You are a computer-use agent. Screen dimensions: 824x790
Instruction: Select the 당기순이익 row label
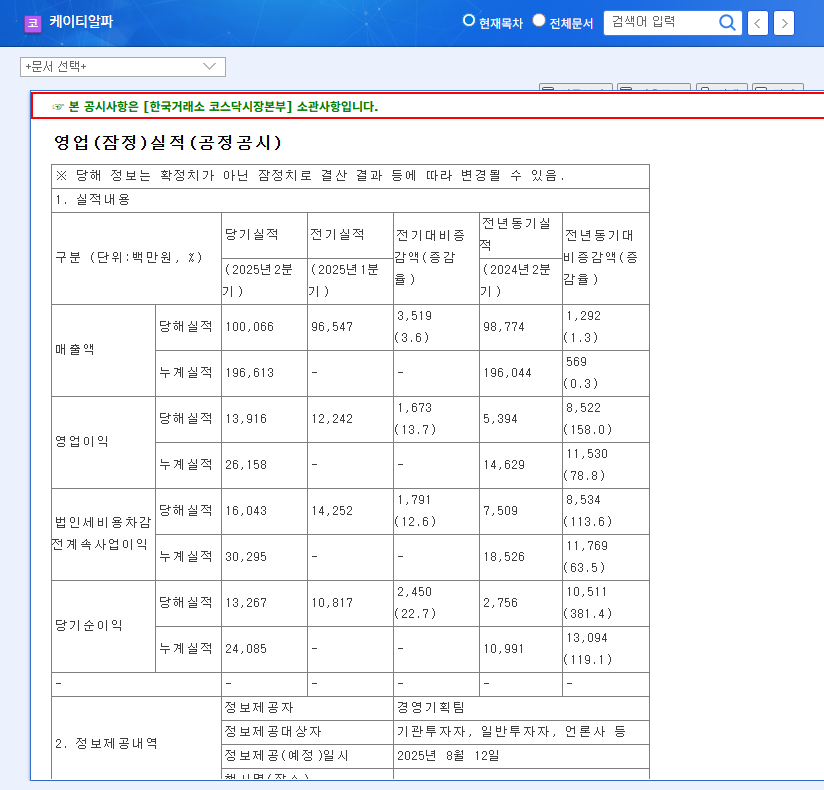point(89,626)
